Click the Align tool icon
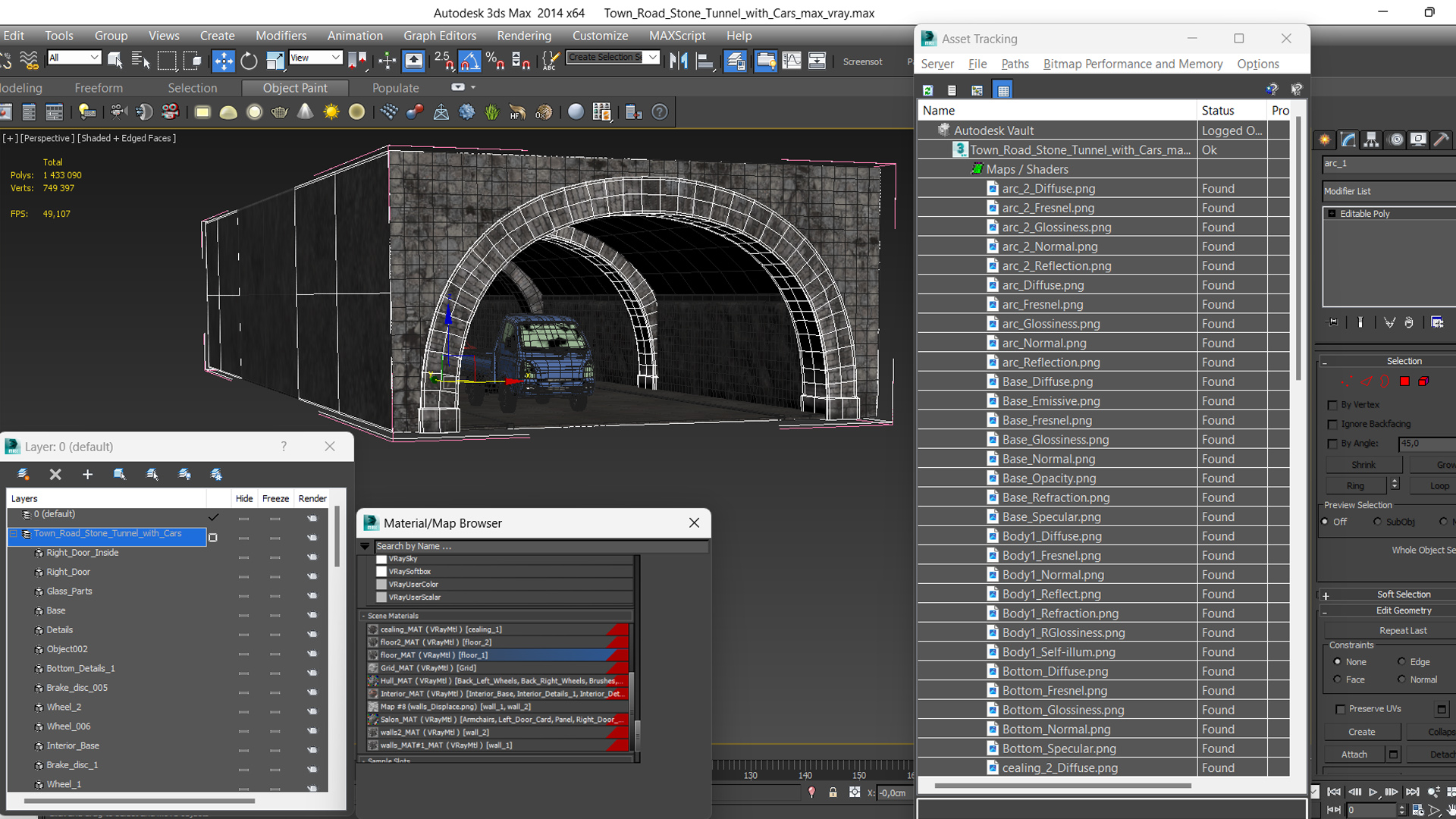1456x819 pixels. (705, 61)
